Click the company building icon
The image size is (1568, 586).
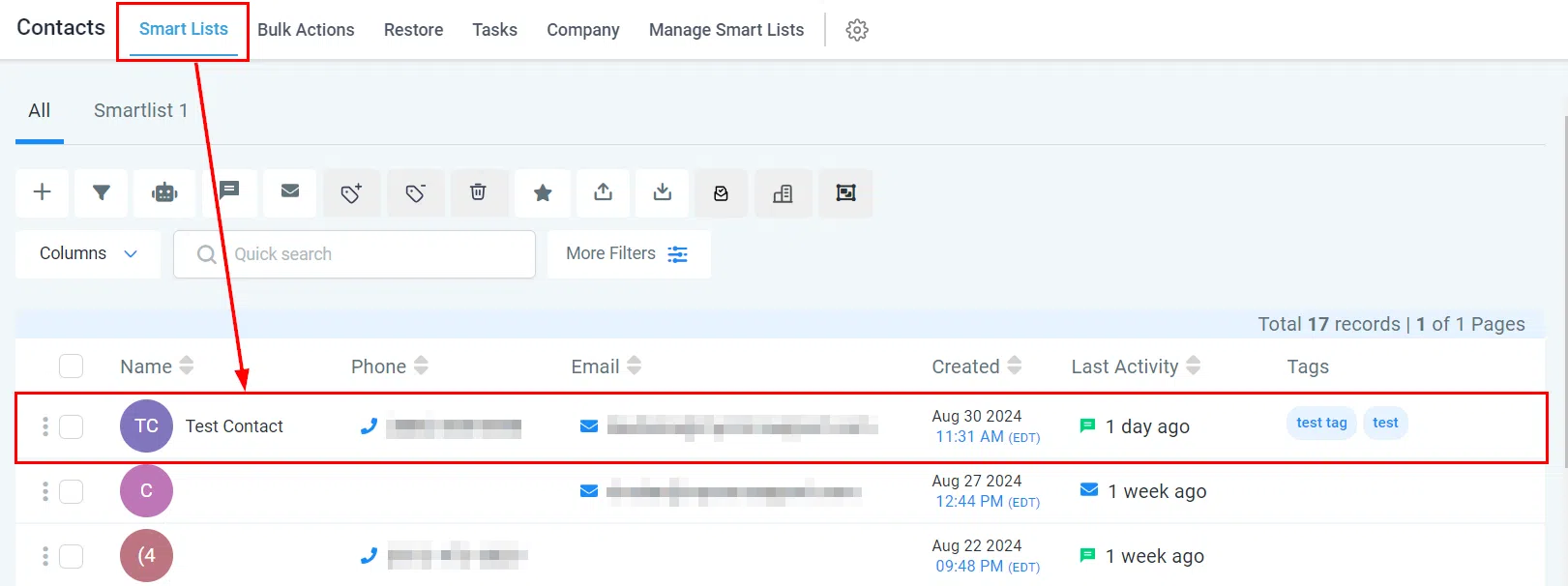[784, 193]
